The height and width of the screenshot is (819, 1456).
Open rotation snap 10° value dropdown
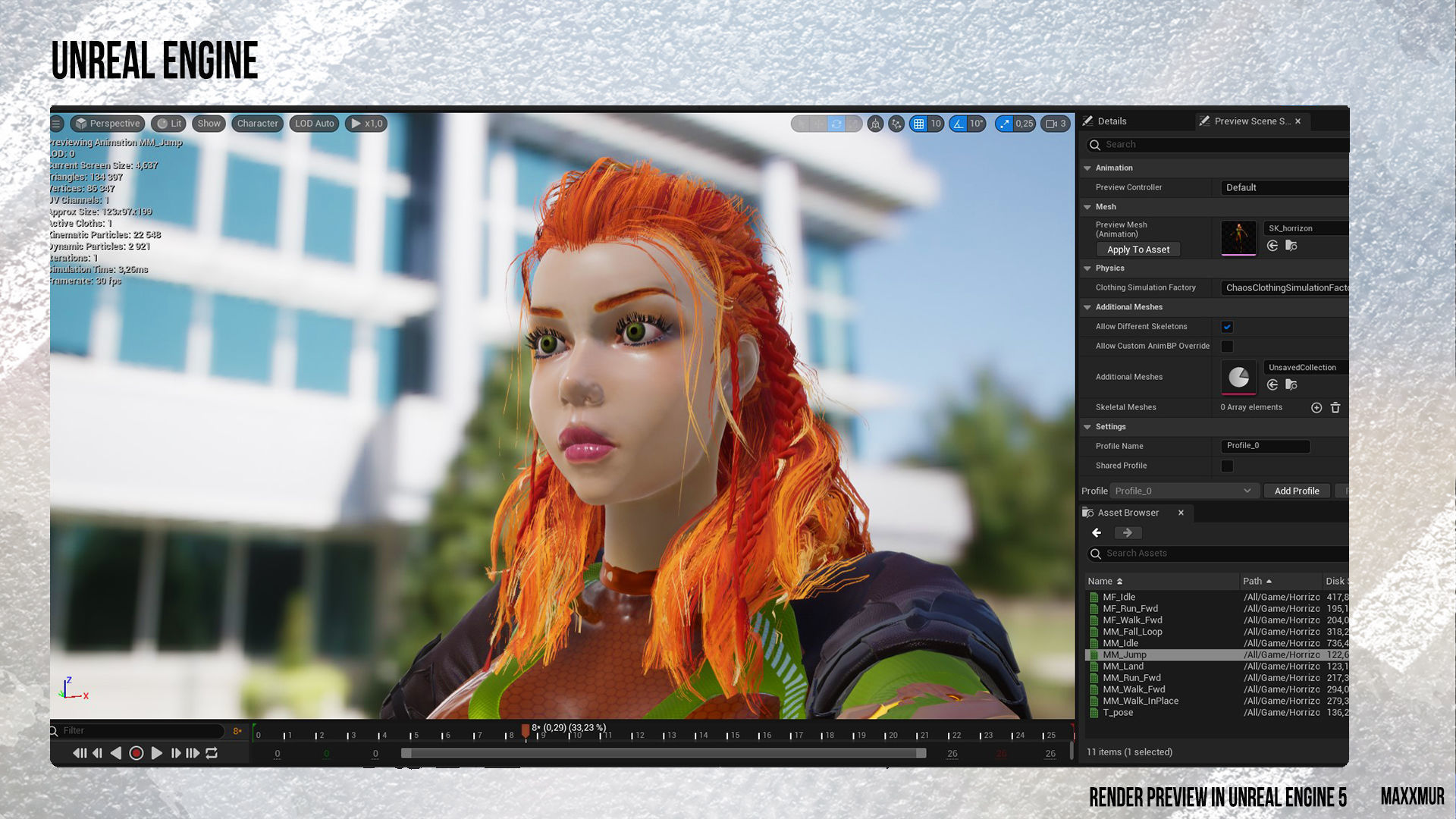[977, 124]
